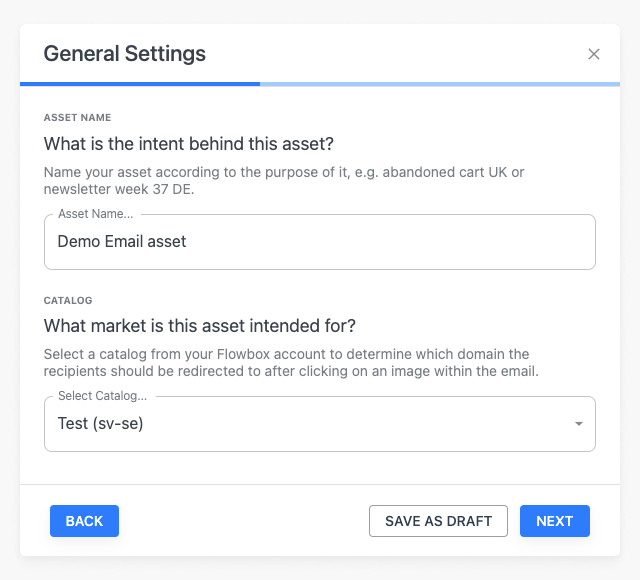Click the light blue remaining progress segment
This screenshot has width=640, height=580.
(x=440, y=84)
